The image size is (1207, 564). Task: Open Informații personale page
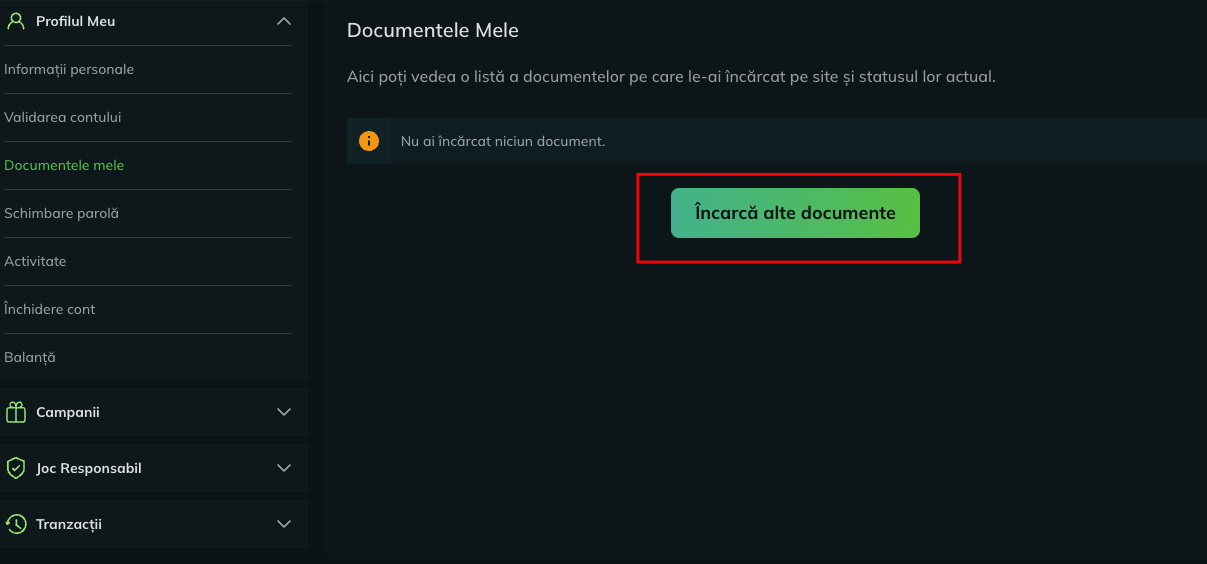[x=69, y=69]
